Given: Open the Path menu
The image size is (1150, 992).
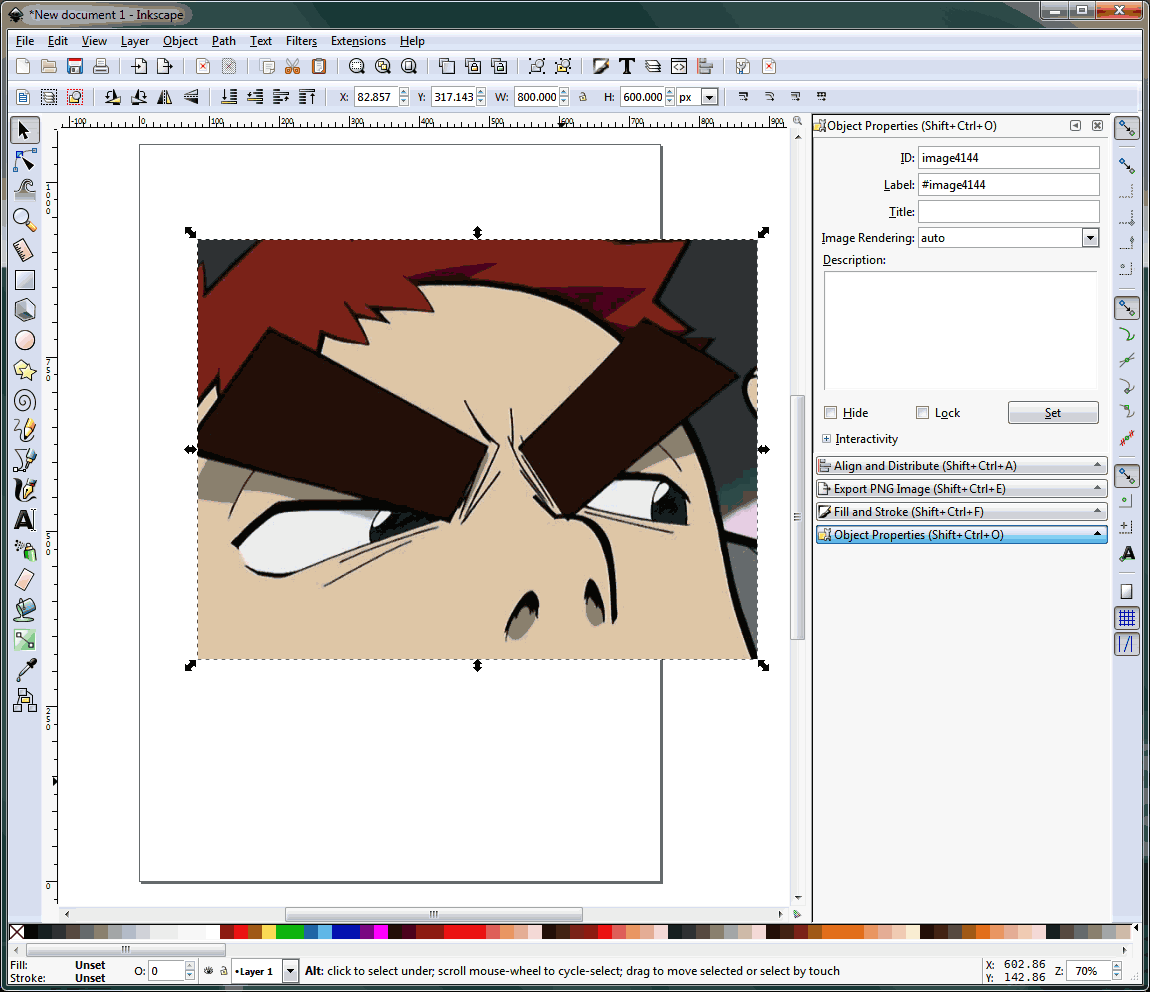Looking at the screenshot, I should click(x=224, y=41).
